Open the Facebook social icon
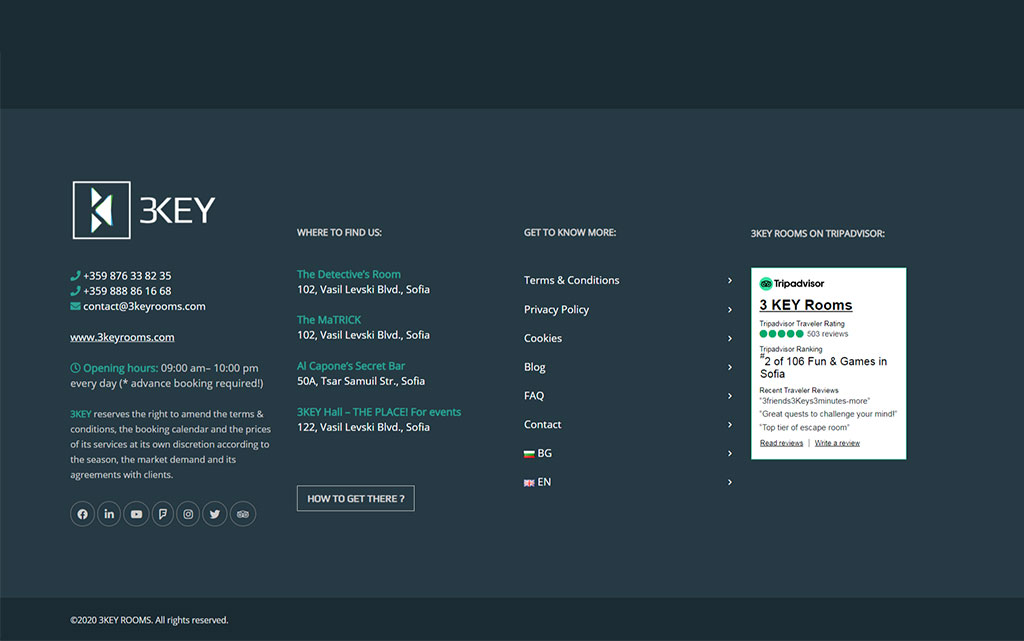Screen dimensions: 1024x641 [82, 513]
